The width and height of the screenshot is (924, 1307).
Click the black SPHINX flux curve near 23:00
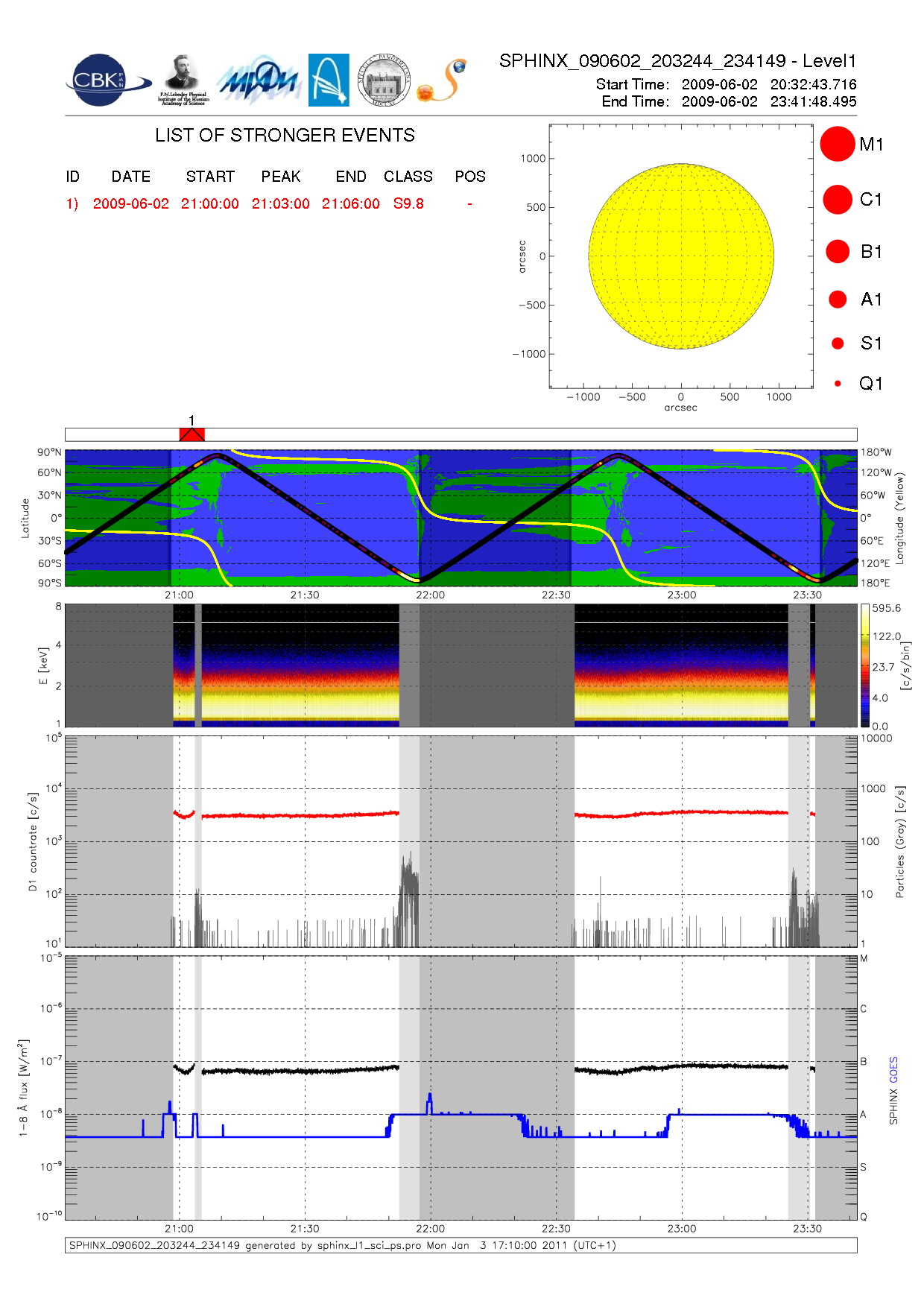click(x=682, y=1066)
